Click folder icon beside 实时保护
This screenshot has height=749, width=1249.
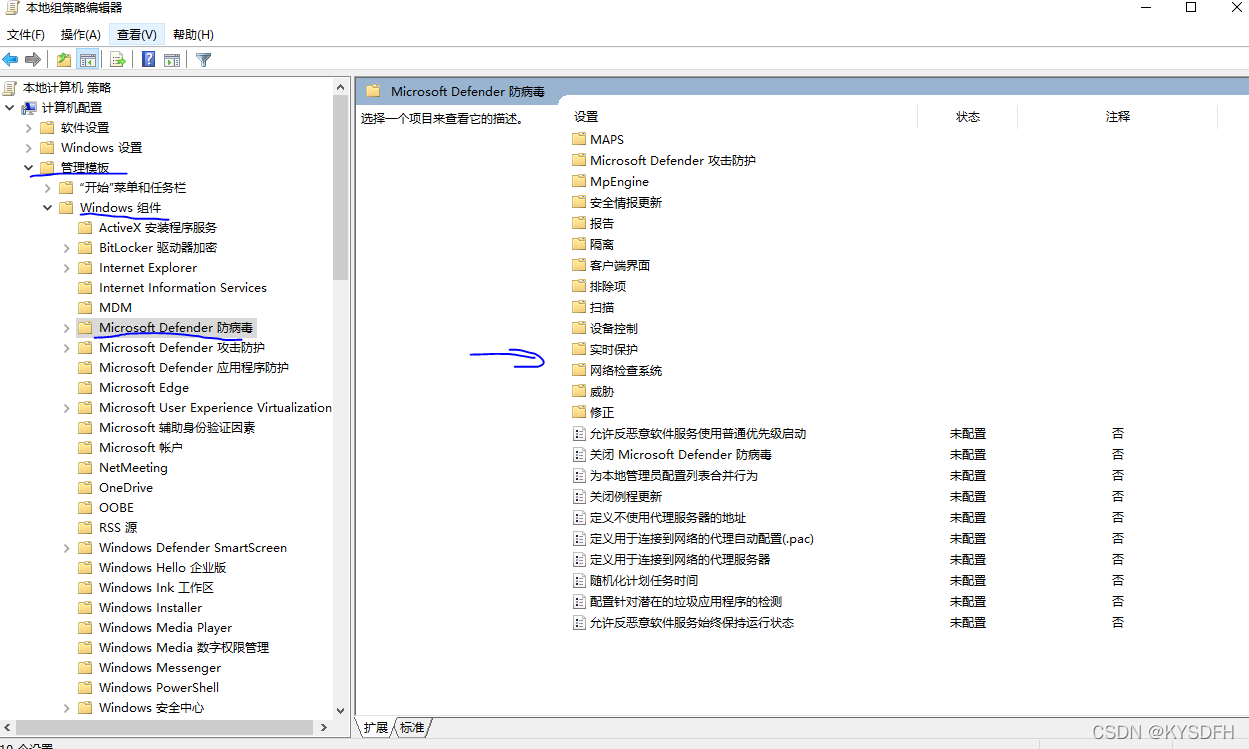[x=578, y=349]
